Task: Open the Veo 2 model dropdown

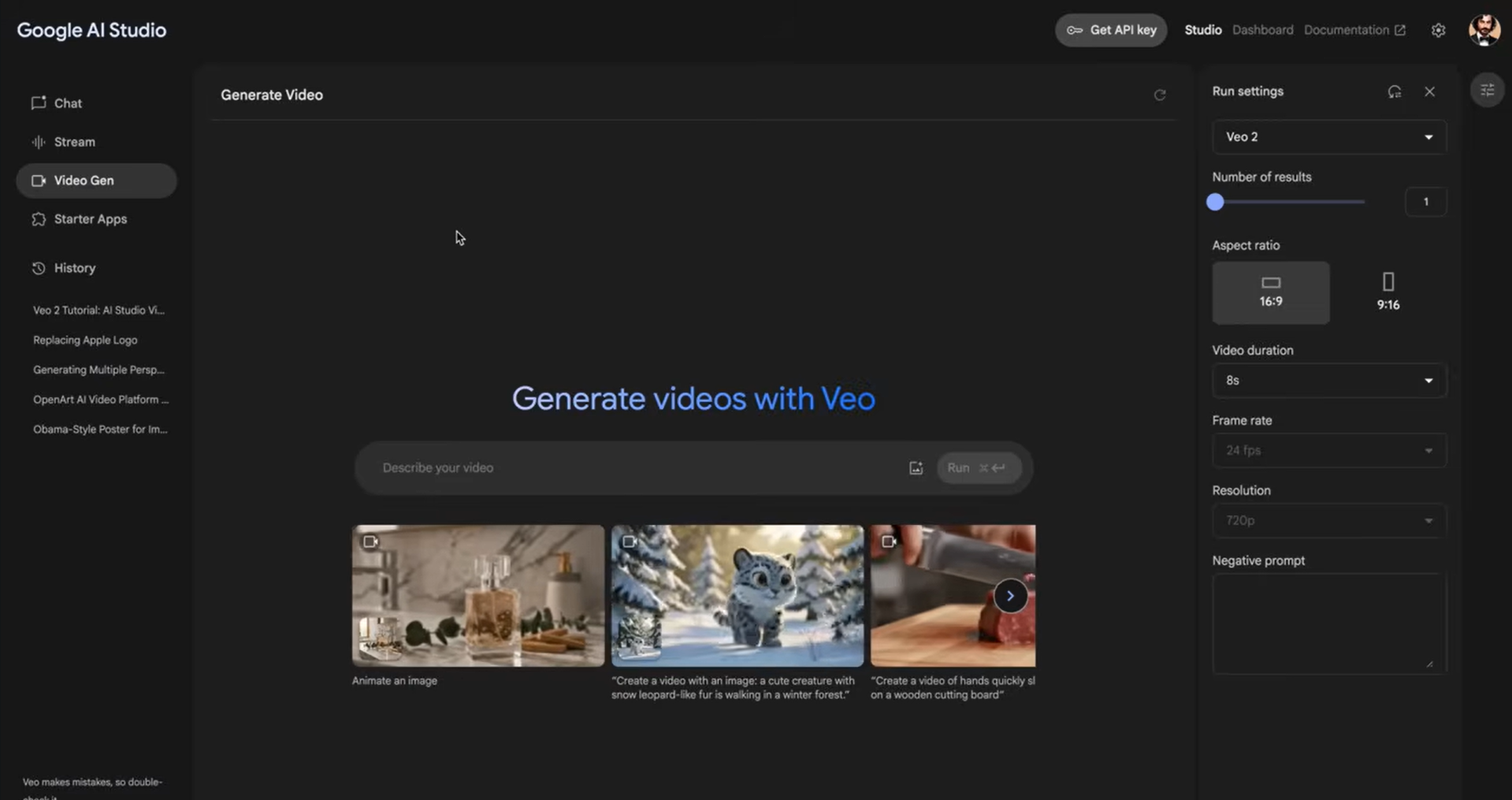Action: pyautogui.click(x=1328, y=136)
